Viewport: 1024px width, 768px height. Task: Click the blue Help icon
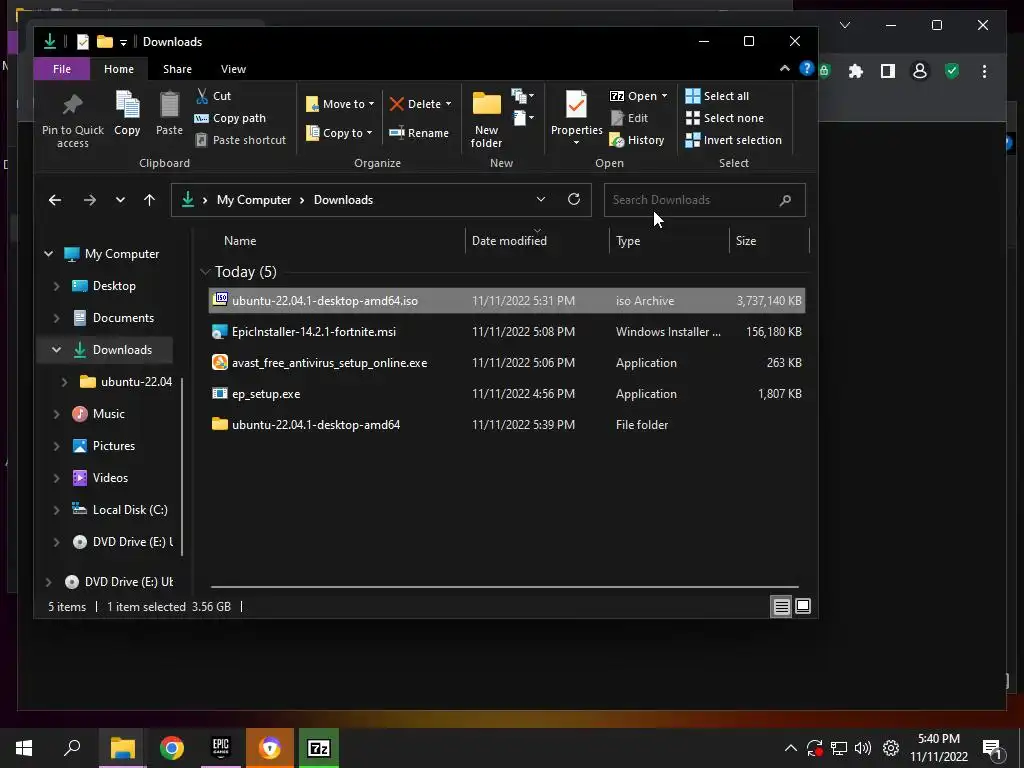(x=807, y=69)
